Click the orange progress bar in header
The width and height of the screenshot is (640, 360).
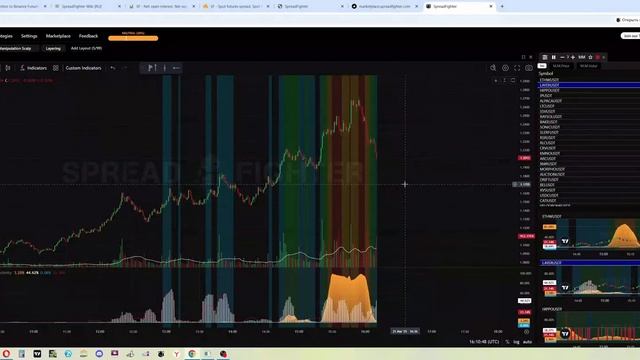[x=133, y=38]
